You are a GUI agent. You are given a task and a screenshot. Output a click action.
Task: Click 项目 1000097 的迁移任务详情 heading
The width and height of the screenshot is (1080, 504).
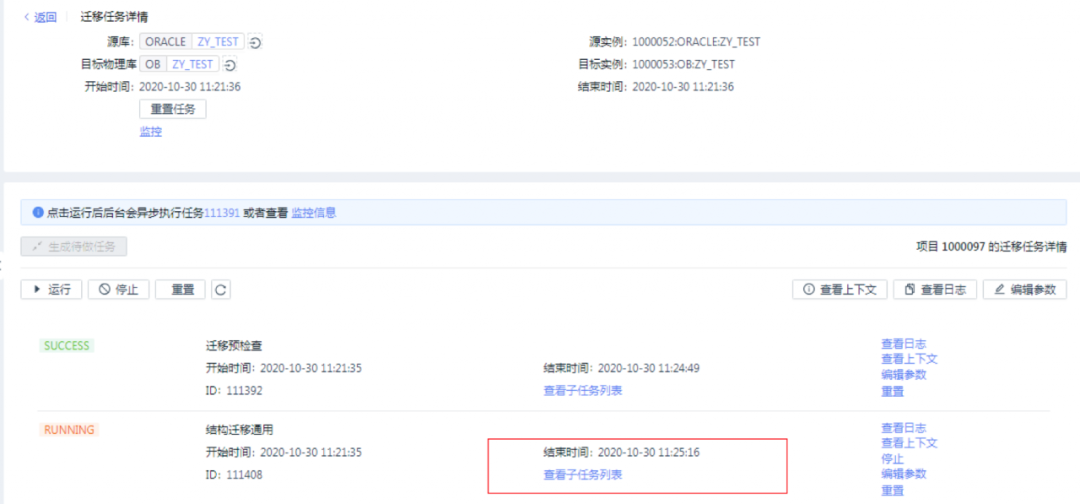[991, 246]
